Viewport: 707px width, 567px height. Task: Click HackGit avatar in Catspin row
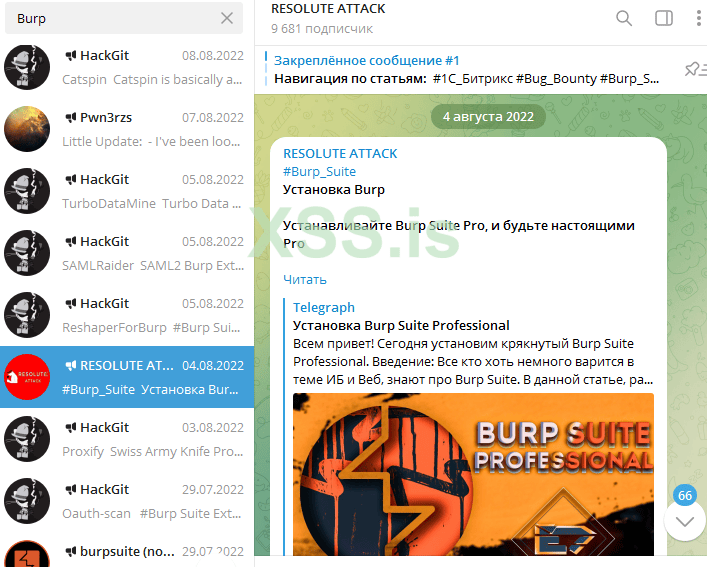pos(27,67)
